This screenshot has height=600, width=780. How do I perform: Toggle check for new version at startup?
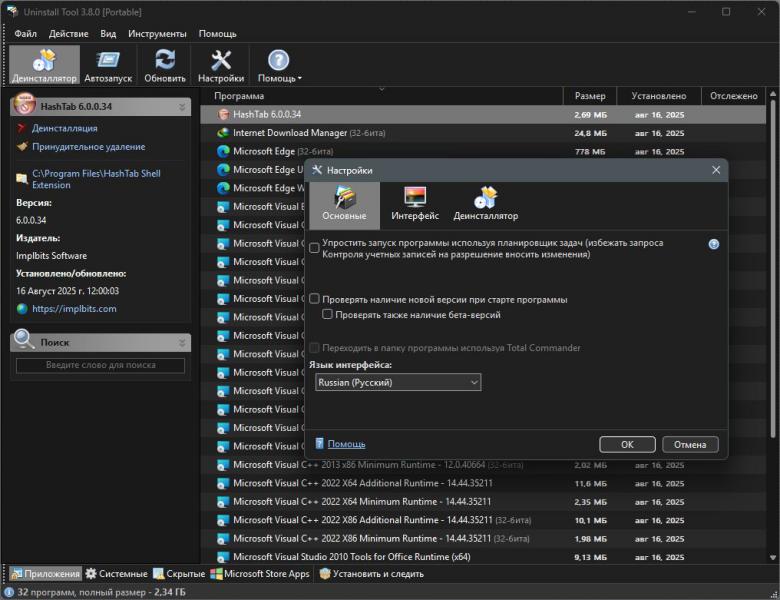[315, 299]
